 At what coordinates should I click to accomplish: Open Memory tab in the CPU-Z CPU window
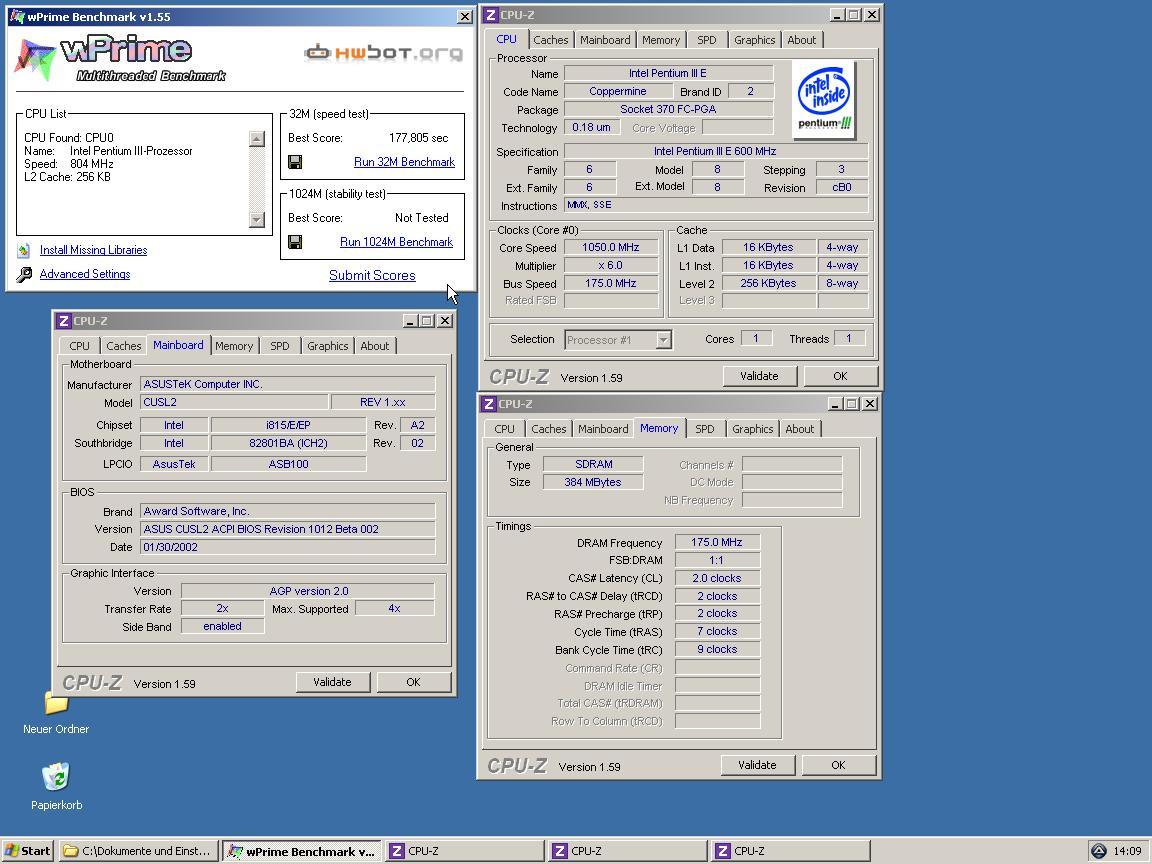tap(660, 40)
